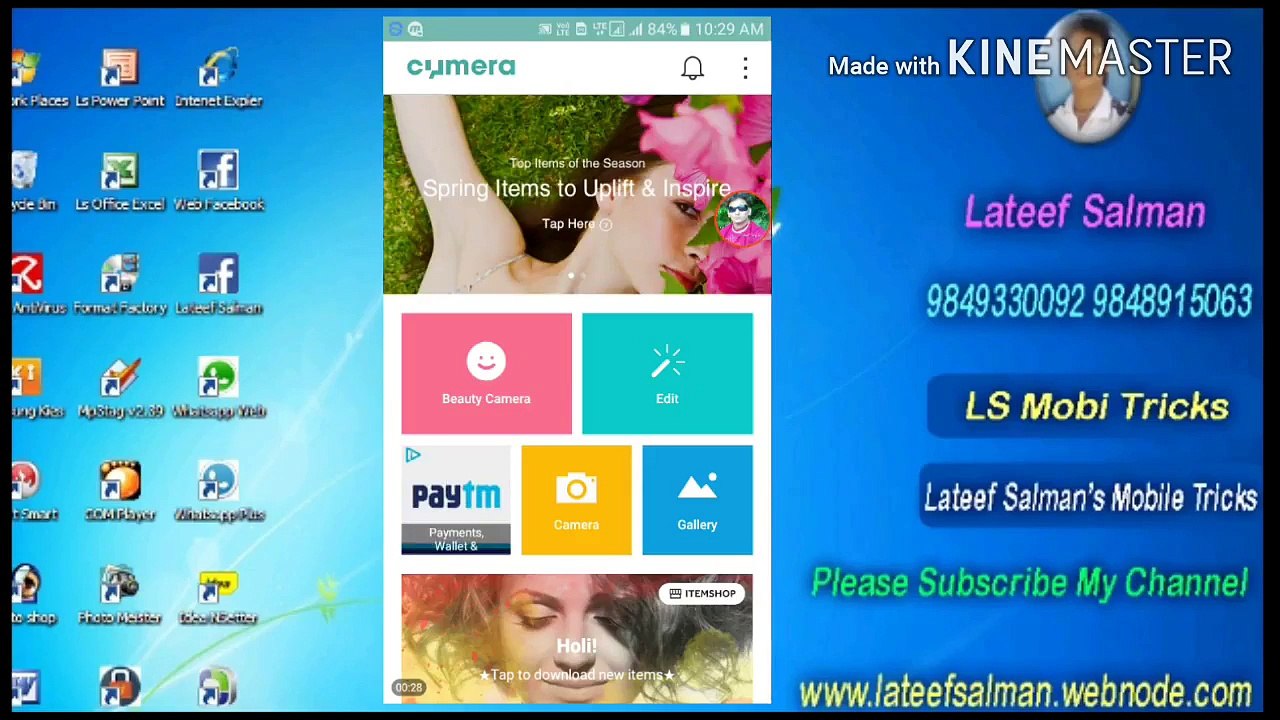Click the AdChoices triangle on Paytm ad

tap(412, 456)
